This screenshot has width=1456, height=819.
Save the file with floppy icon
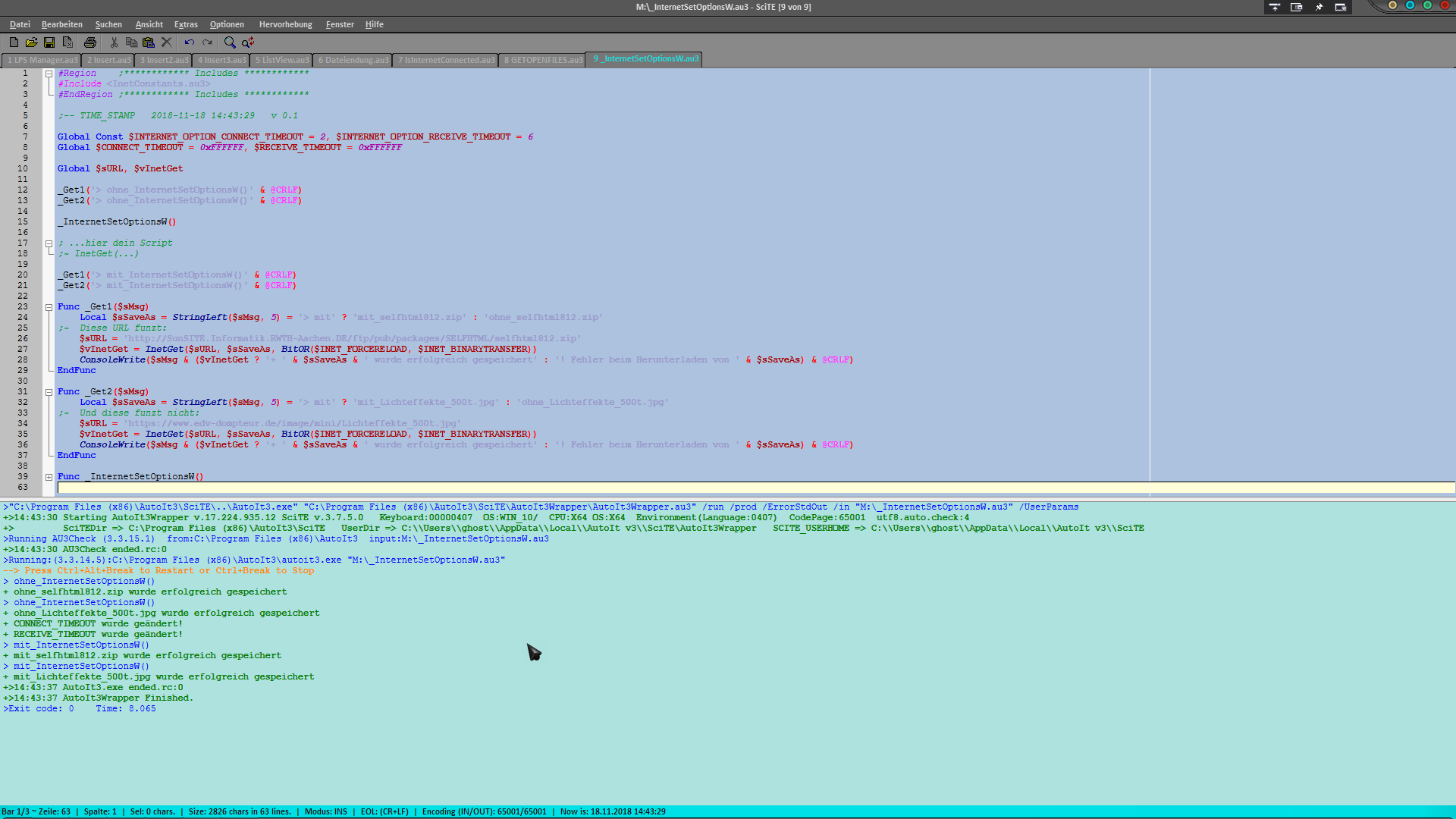pos(49,42)
